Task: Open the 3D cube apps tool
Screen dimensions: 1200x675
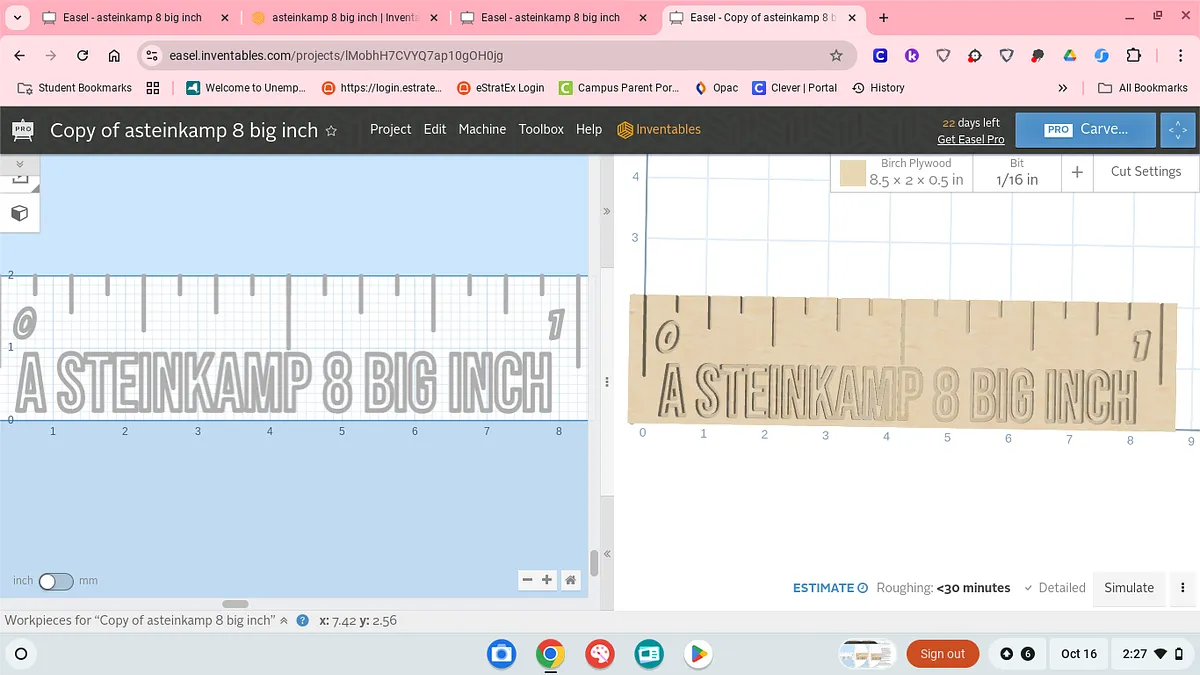Action: [x=19, y=213]
